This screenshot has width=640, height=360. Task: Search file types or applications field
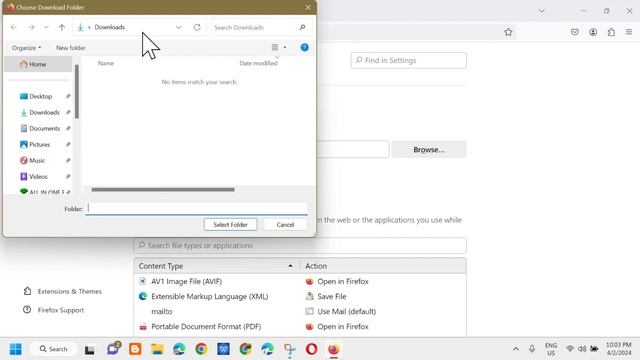click(x=300, y=245)
